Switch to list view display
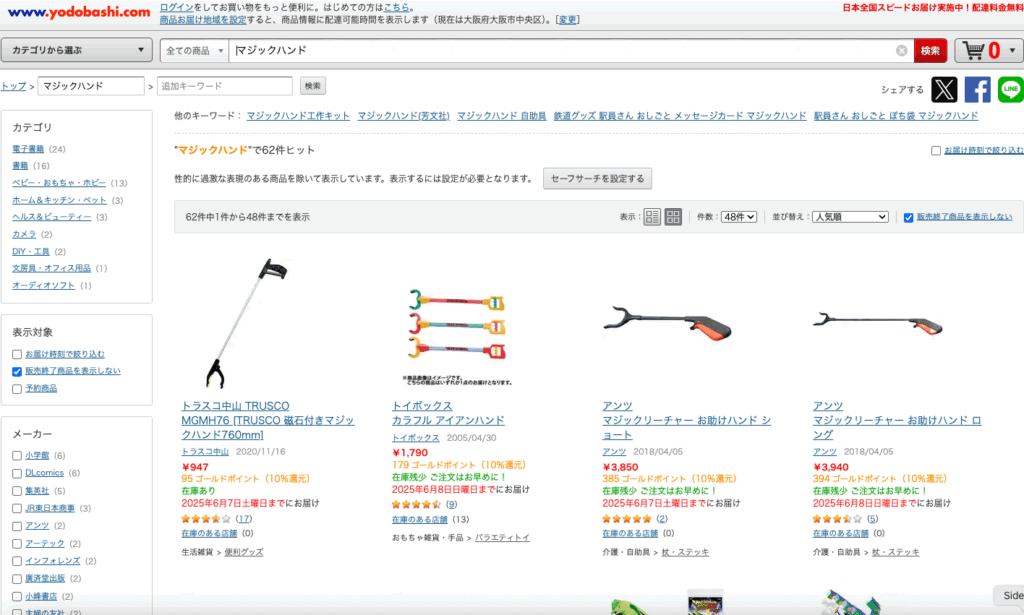Screen dimensions: 1024x615 [652, 217]
